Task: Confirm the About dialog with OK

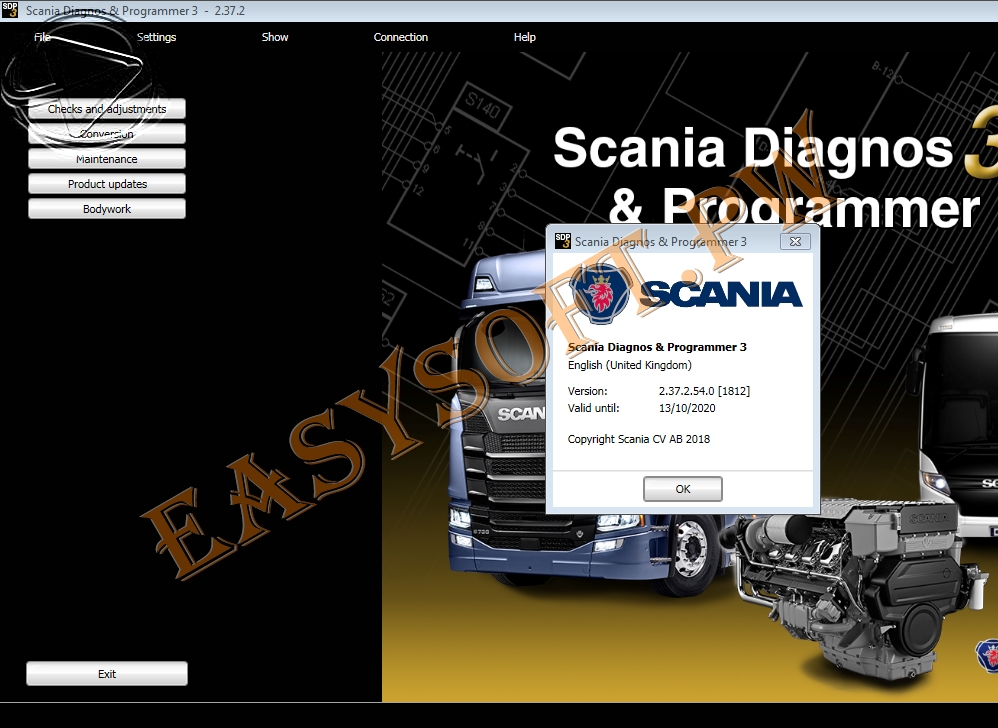Action: pos(683,489)
